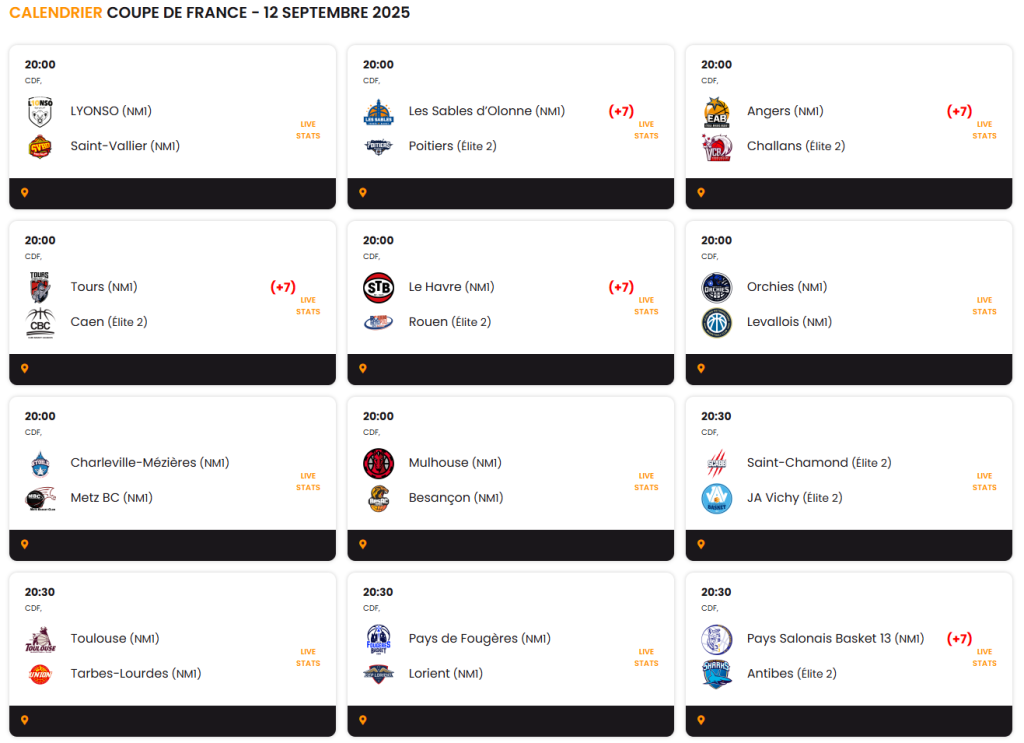Open Live Stats for Angers vs Challans
The height and width of the screenshot is (743, 1024).
984,130
